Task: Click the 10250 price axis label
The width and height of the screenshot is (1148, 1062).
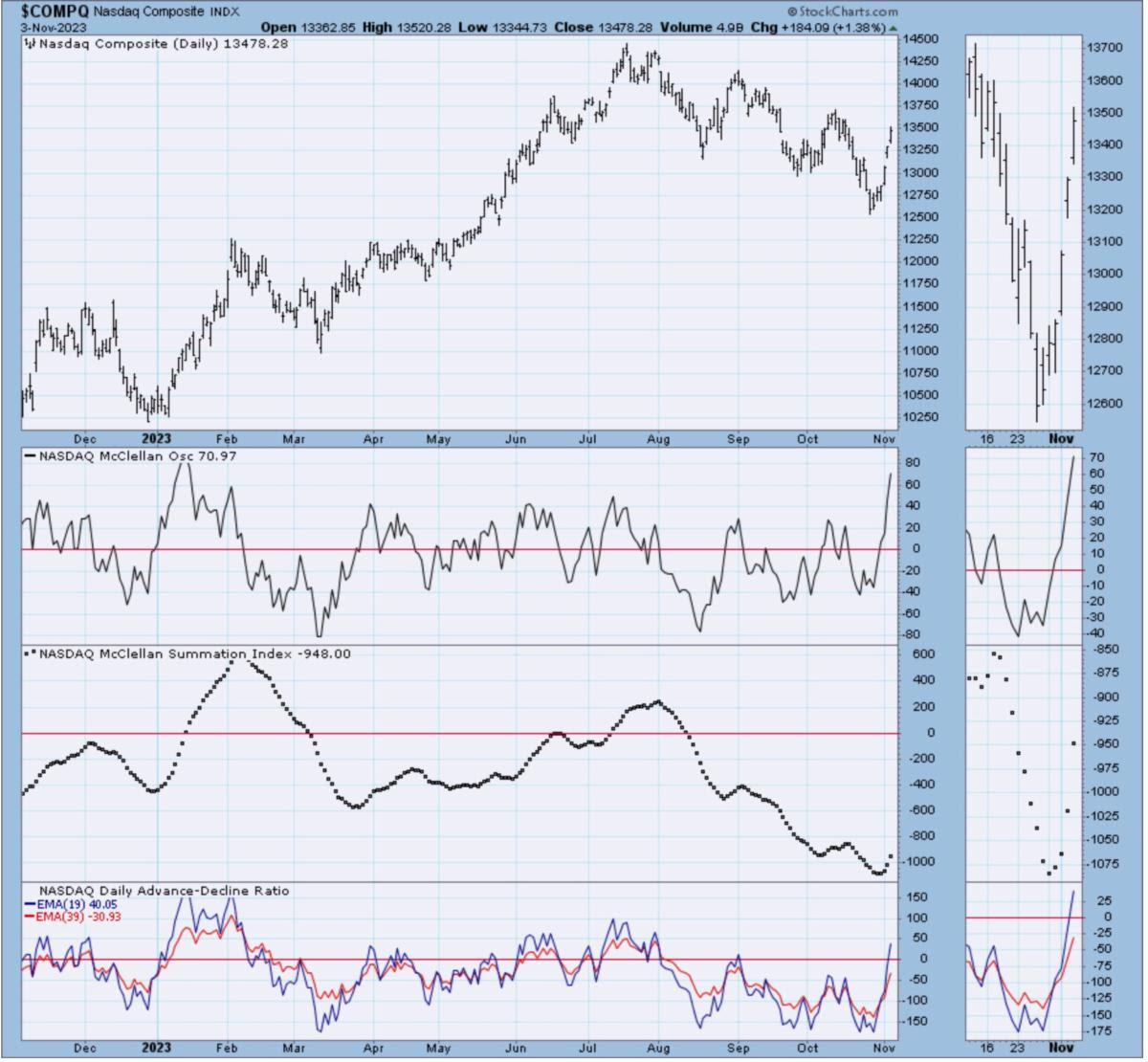Action: (x=922, y=417)
